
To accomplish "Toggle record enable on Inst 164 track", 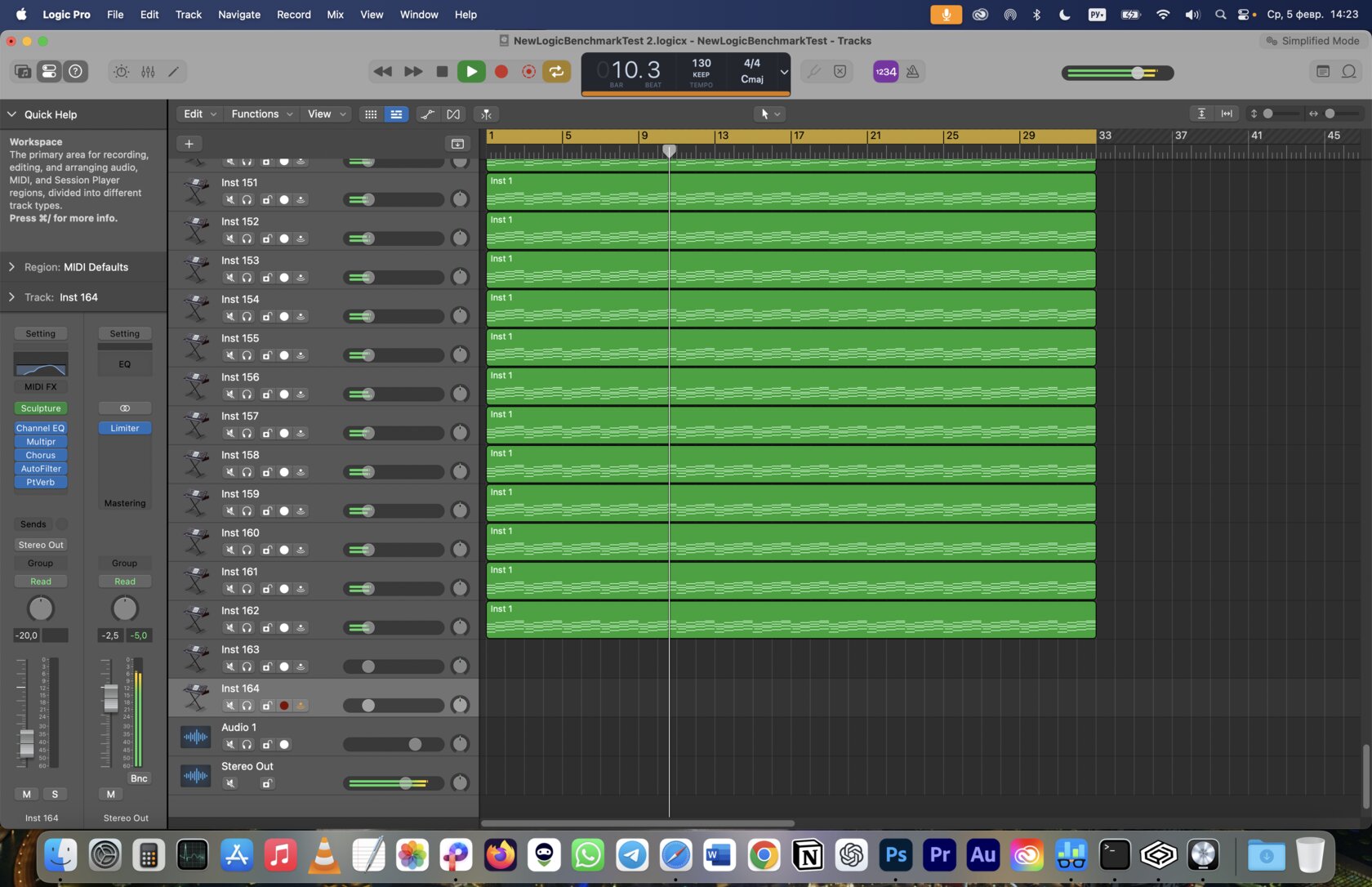I will tap(283, 706).
